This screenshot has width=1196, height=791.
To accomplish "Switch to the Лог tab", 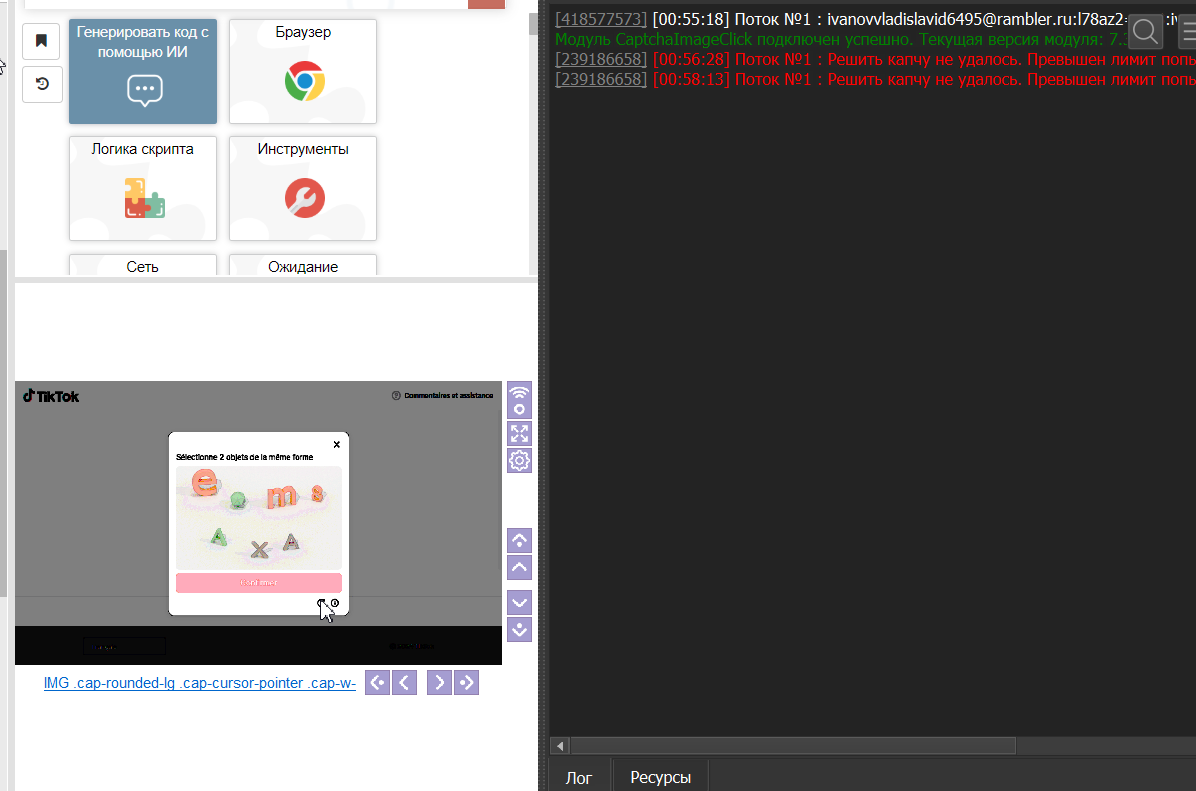I will 579,777.
